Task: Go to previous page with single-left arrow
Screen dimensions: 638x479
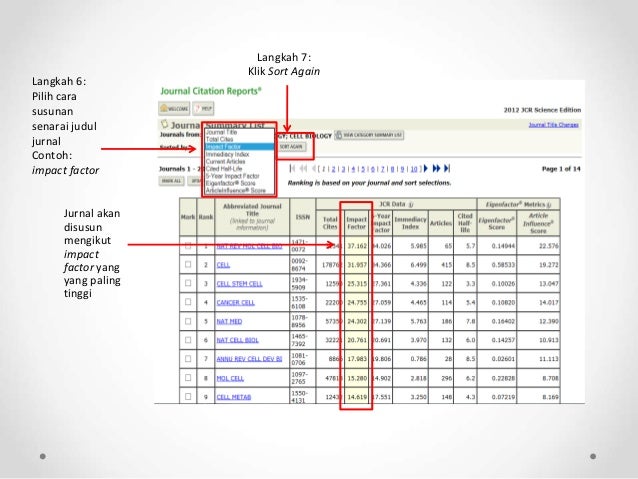Action: (314, 168)
